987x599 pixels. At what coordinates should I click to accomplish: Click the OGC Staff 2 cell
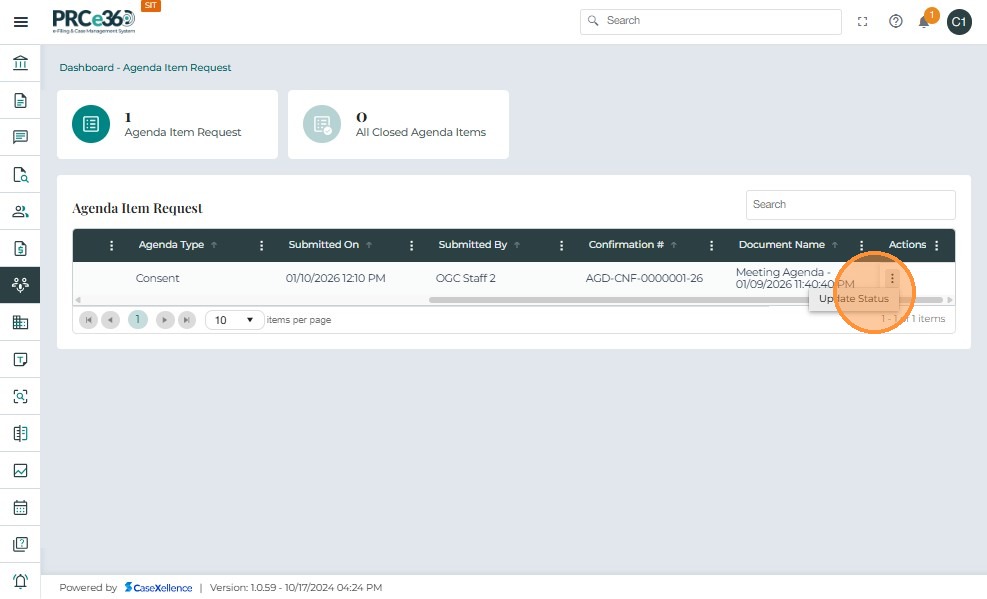[465, 278]
